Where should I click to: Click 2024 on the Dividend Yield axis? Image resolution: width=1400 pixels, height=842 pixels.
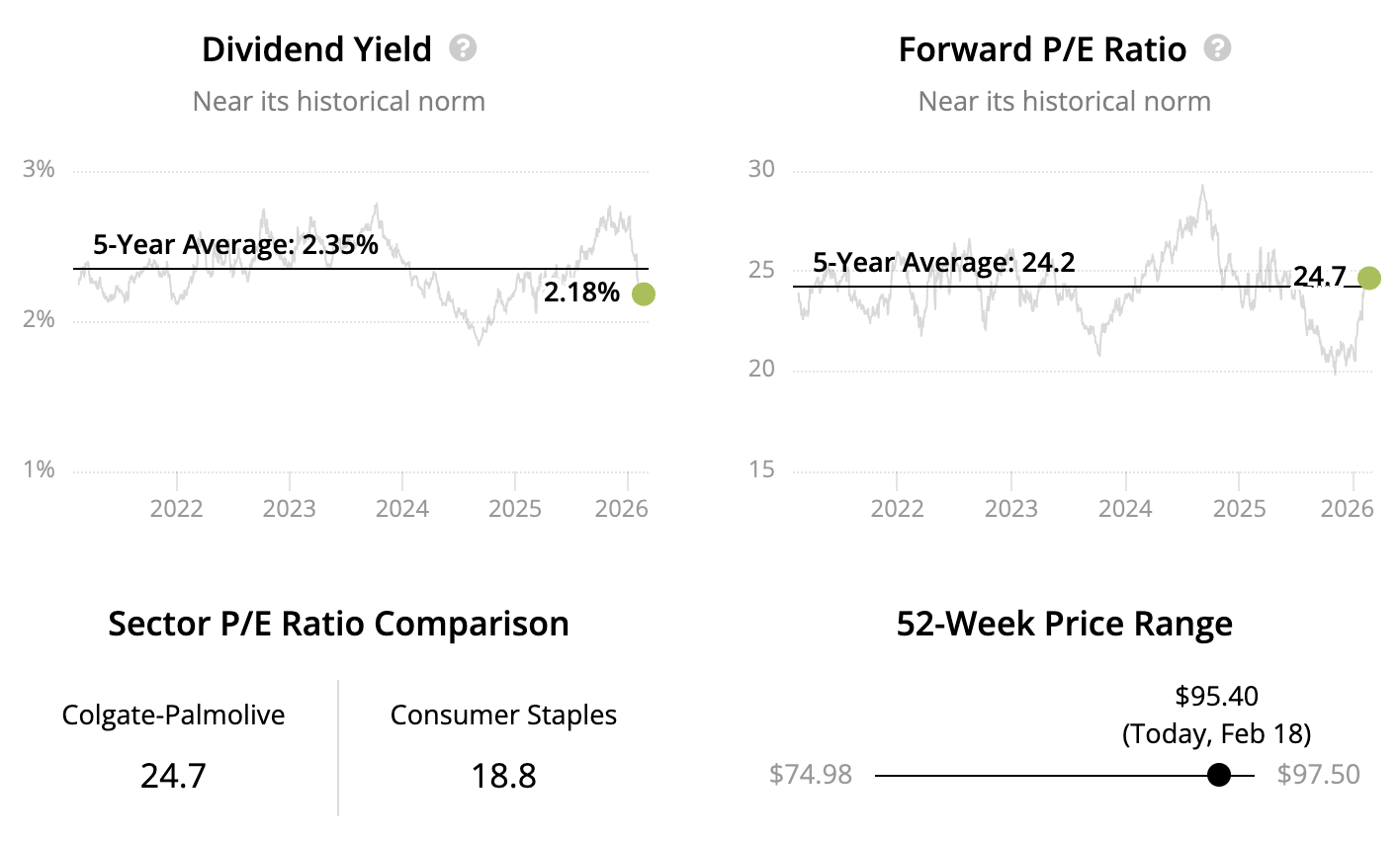pyautogui.click(x=402, y=509)
